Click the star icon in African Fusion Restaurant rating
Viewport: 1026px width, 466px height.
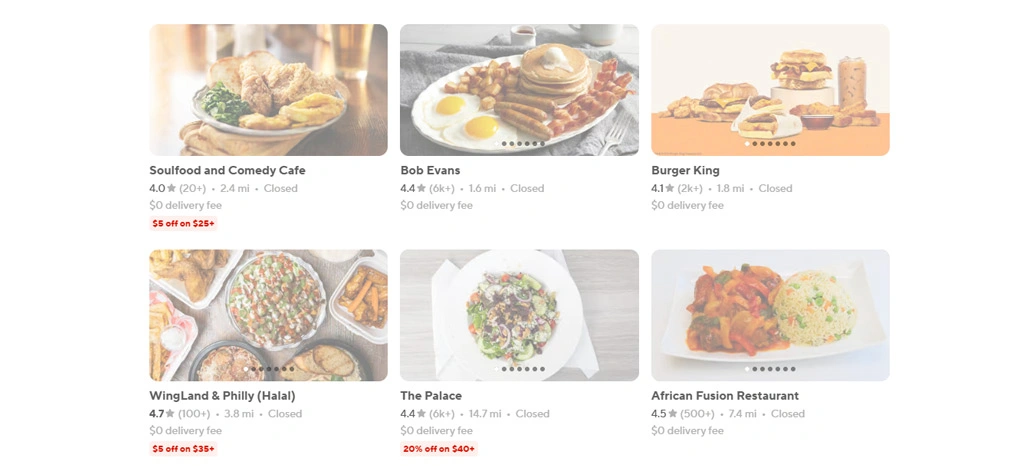[674, 414]
